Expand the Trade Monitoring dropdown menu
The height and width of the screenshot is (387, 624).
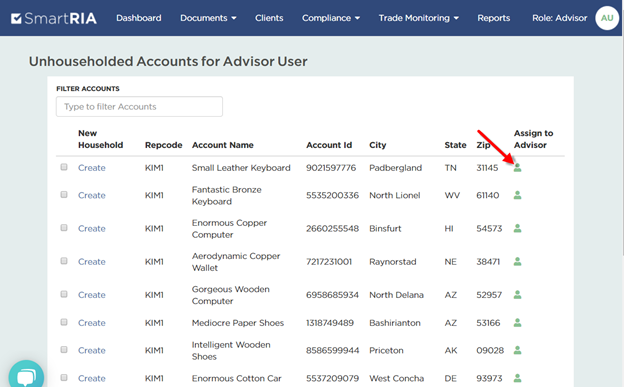click(419, 18)
